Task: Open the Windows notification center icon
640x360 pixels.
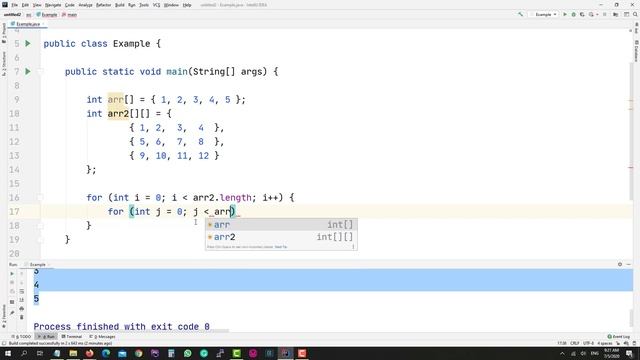Action: pos(629,353)
